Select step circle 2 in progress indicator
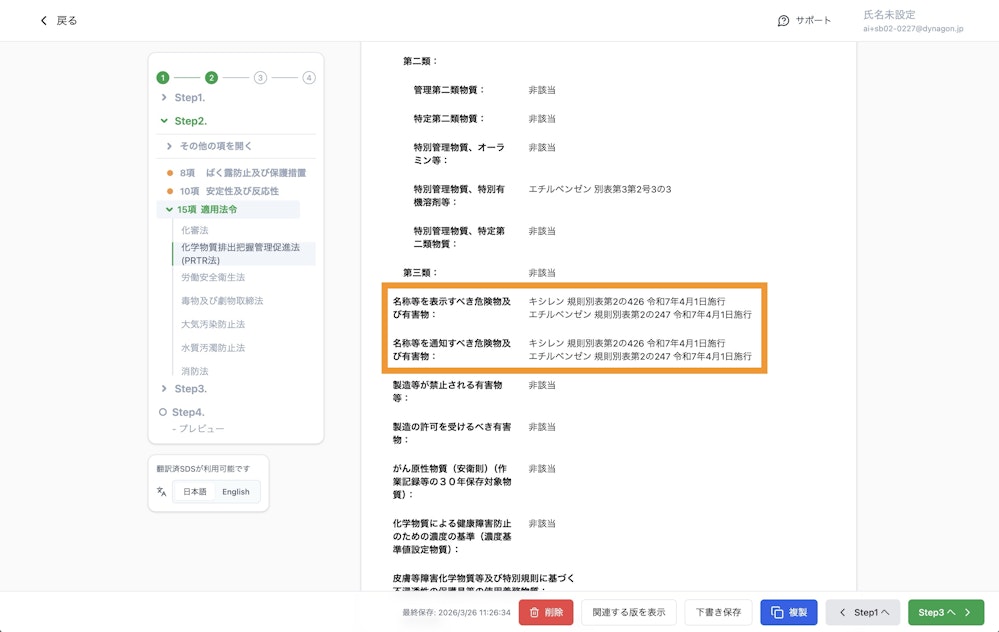This screenshot has height=632, width=999. 212,78
